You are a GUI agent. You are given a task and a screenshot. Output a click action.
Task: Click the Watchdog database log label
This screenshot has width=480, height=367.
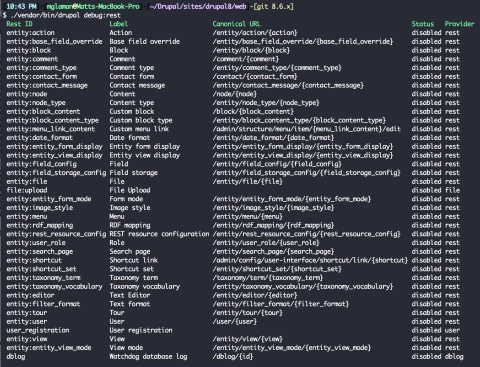click(x=148, y=357)
